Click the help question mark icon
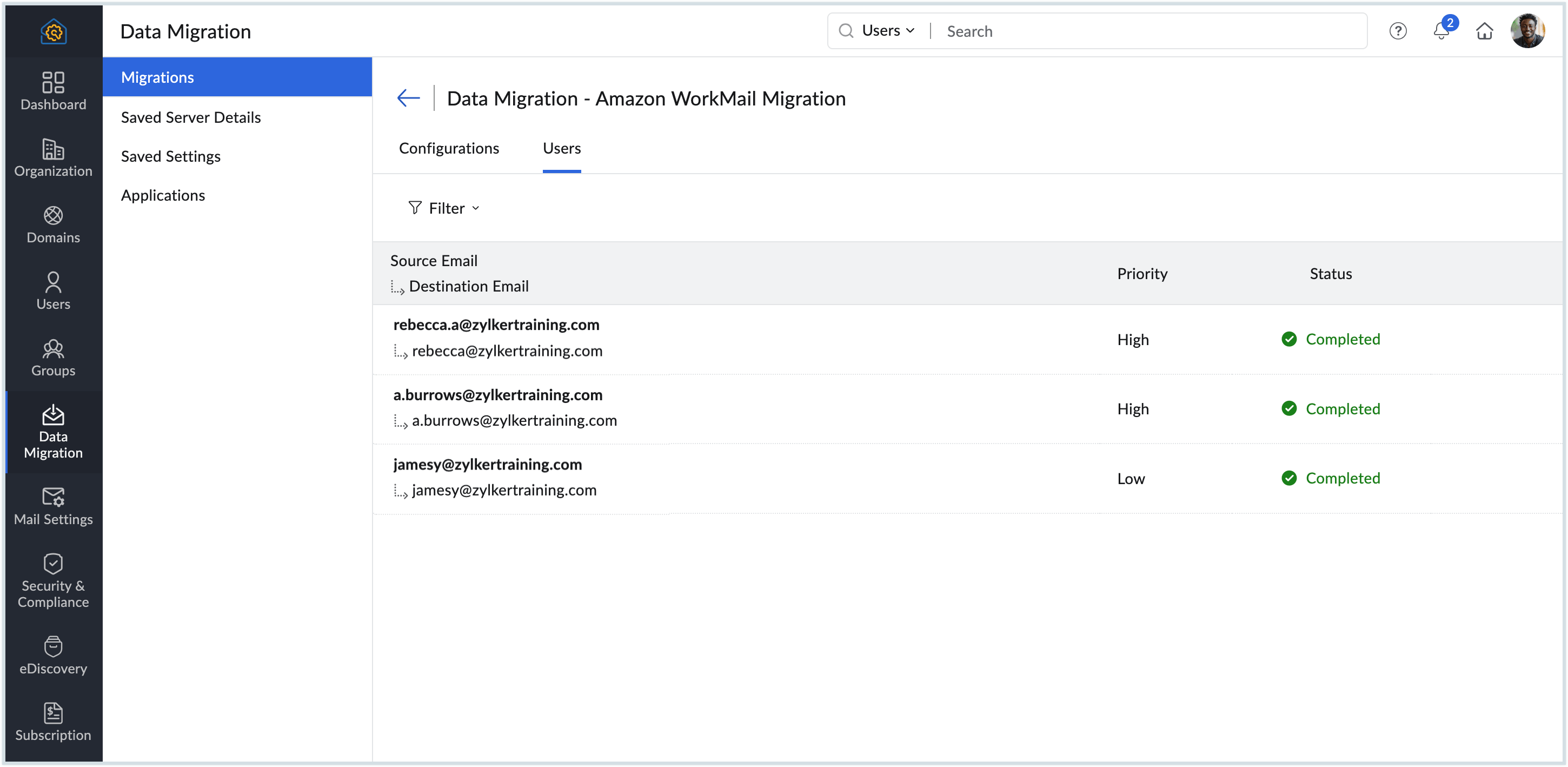This screenshot has height=767, width=1568. (x=1398, y=31)
